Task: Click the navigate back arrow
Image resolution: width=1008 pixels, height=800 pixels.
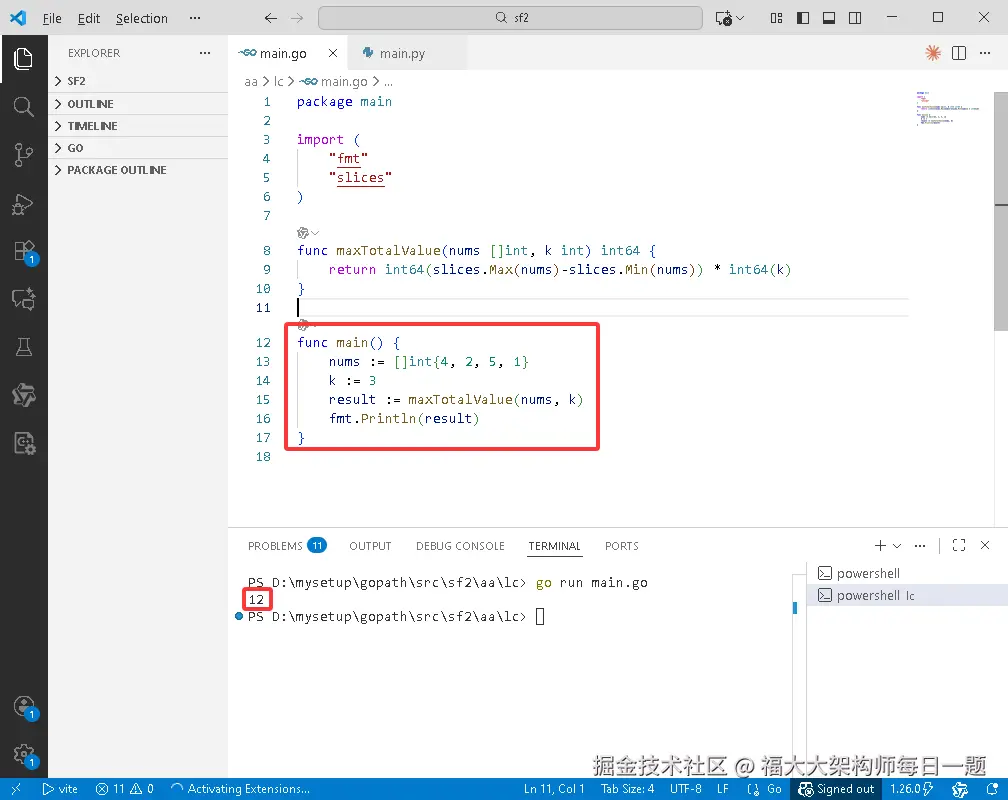Action: (x=271, y=18)
